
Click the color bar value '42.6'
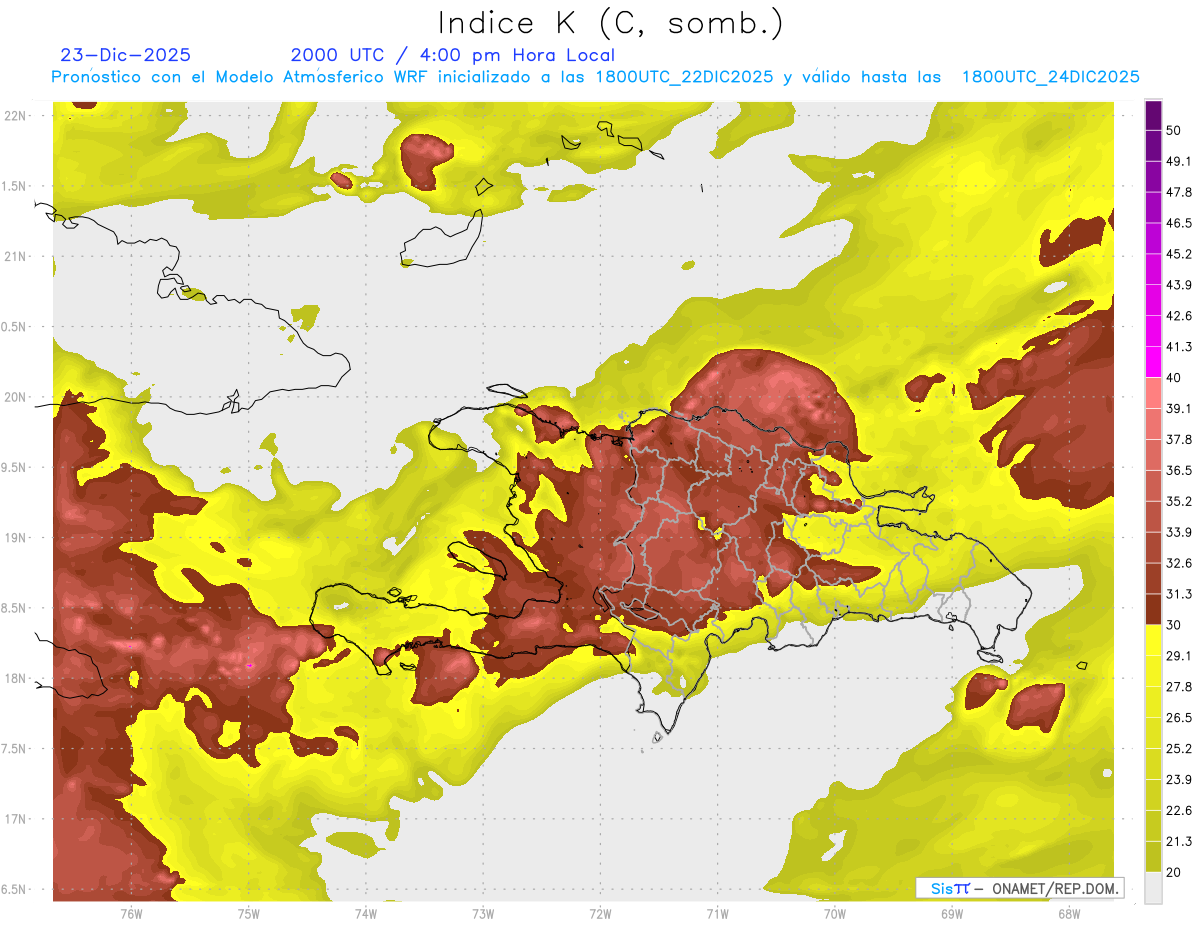(x=1179, y=316)
